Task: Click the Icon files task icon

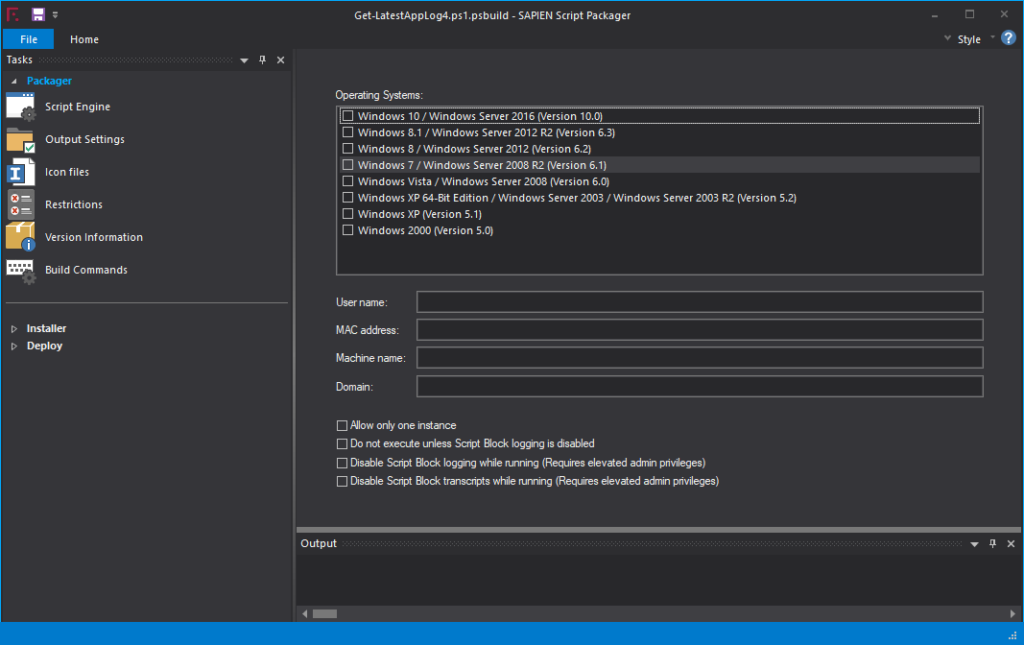Action: [21, 171]
